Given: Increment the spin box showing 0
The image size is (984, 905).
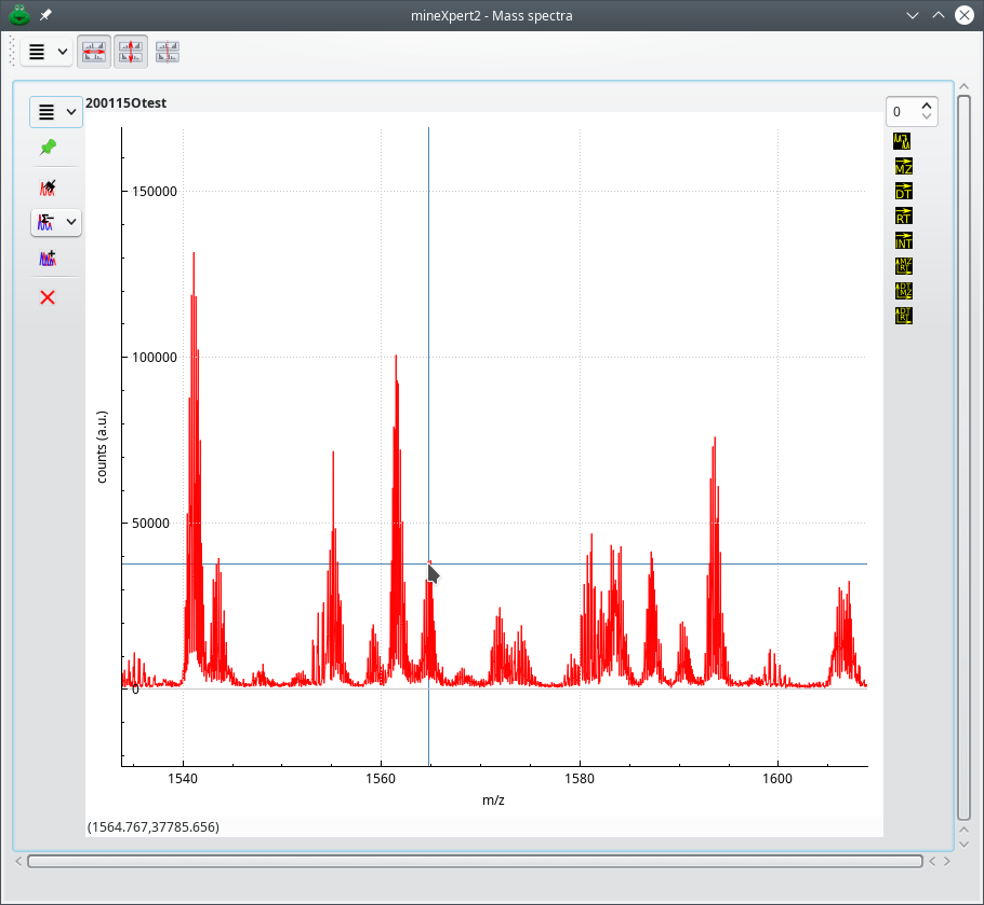Looking at the screenshot, I should click(x=927, y=106).
